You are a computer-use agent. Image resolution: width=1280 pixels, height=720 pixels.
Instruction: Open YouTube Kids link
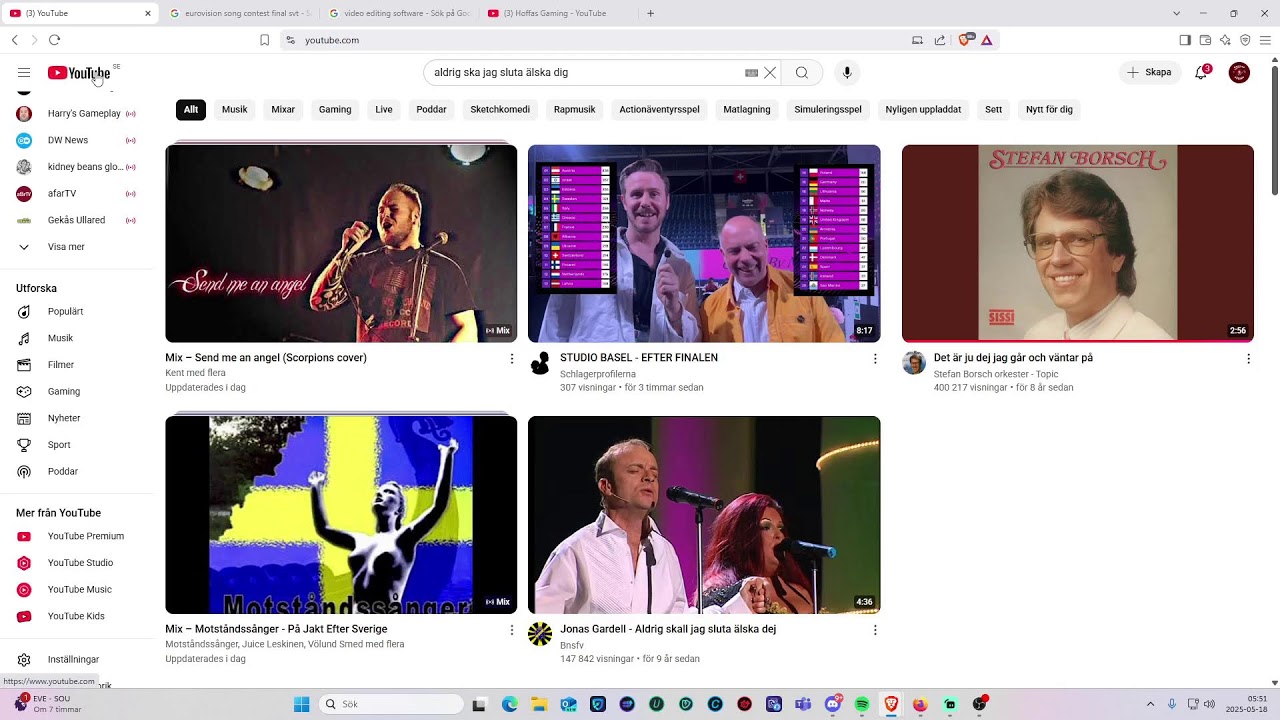click(x=76, y=616)
